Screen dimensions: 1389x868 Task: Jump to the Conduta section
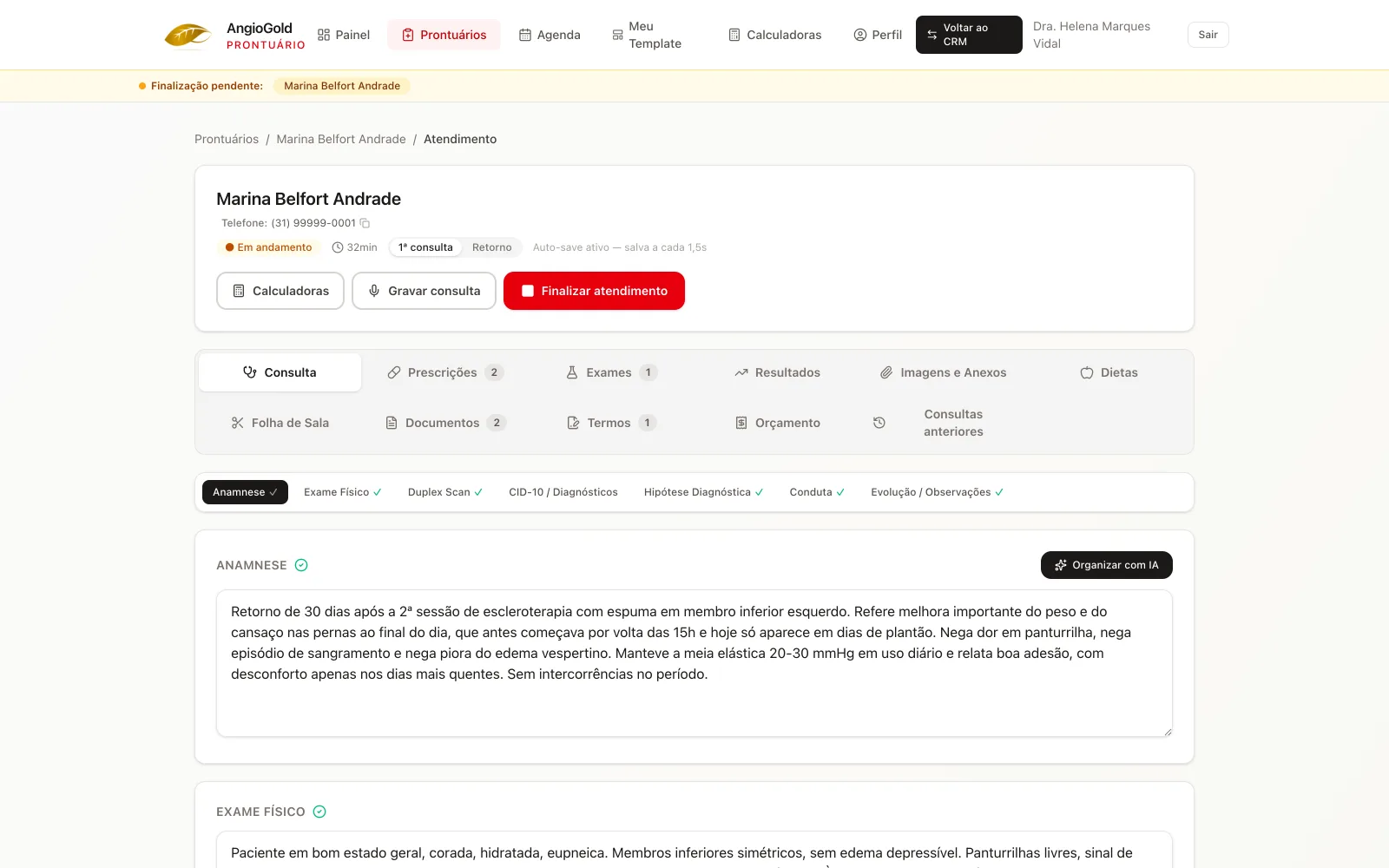[817, 492]
